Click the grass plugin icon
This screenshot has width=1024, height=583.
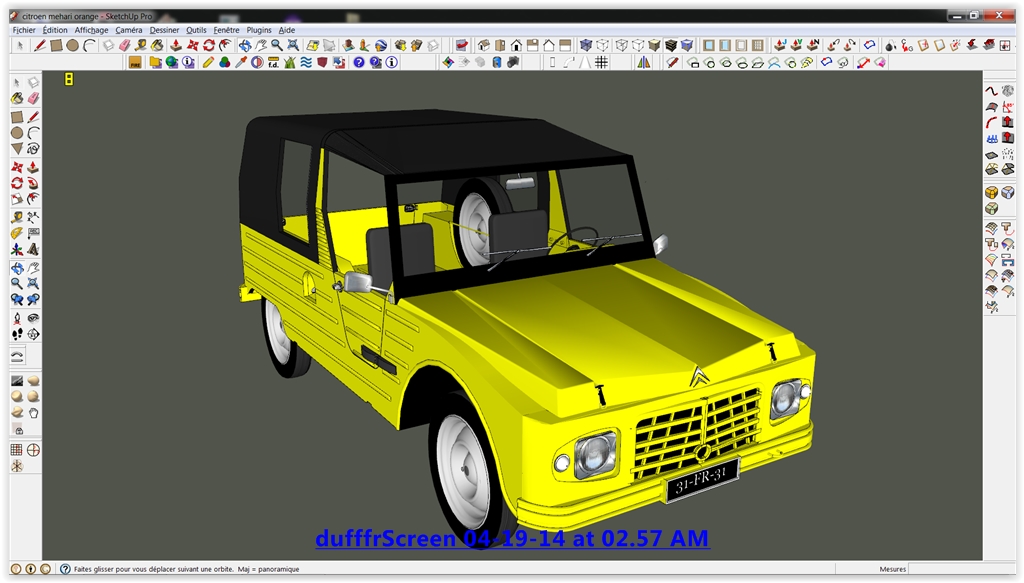pyautogui.click(x=290, y=63)
